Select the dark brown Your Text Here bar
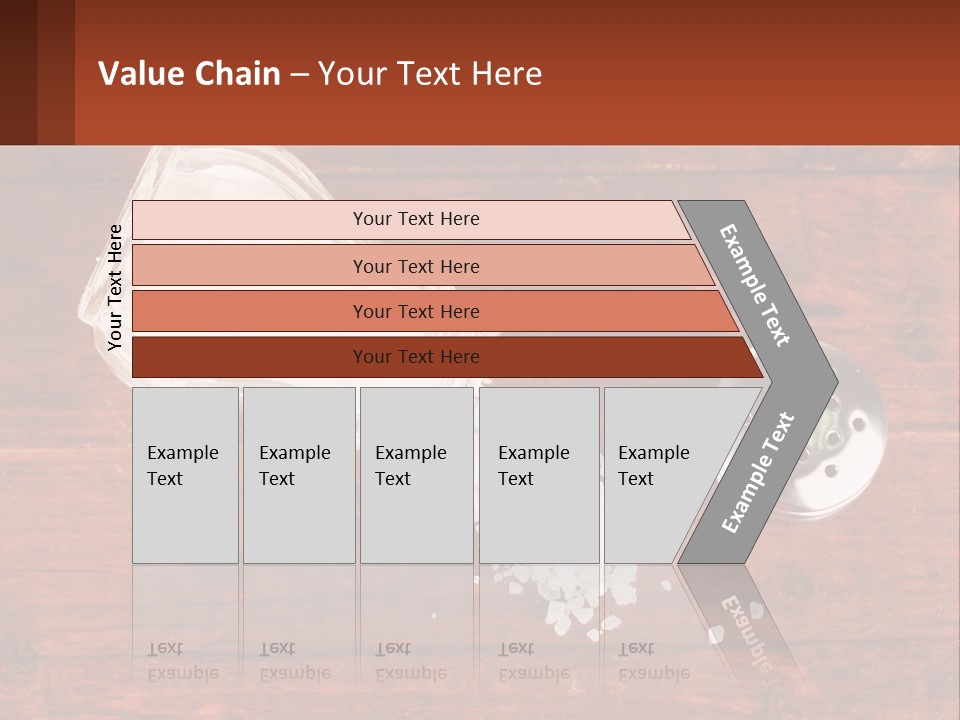The image size is (960, 720). click(447, 357)
